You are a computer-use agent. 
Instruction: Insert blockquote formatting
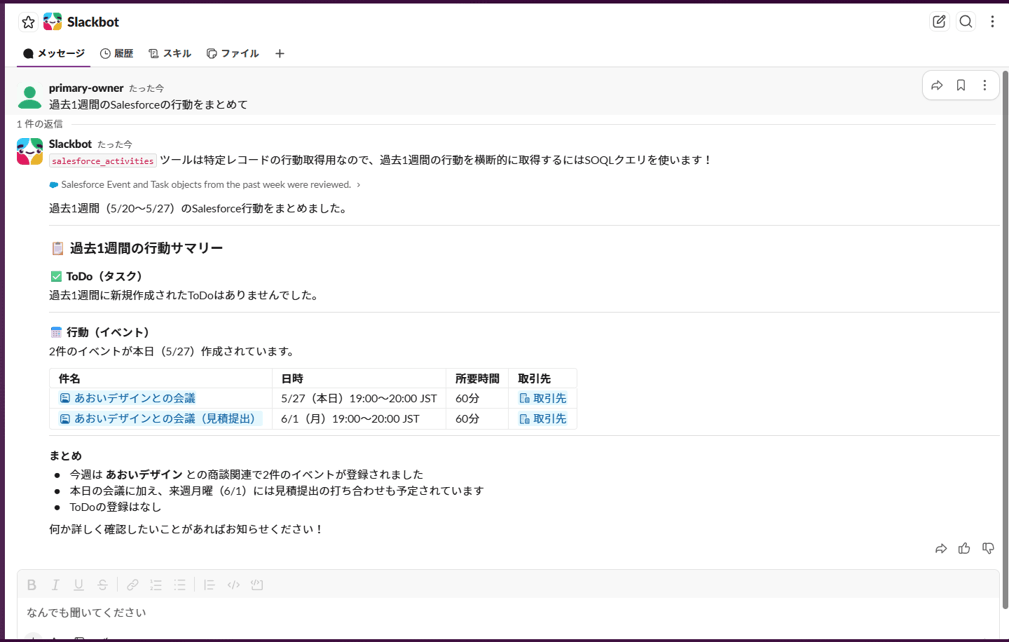[x=209, y=585]
